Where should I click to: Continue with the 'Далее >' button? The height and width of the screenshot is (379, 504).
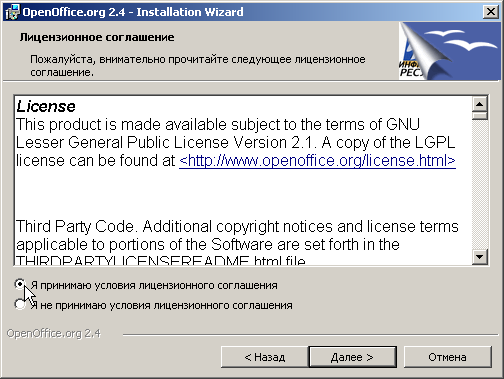353,357
